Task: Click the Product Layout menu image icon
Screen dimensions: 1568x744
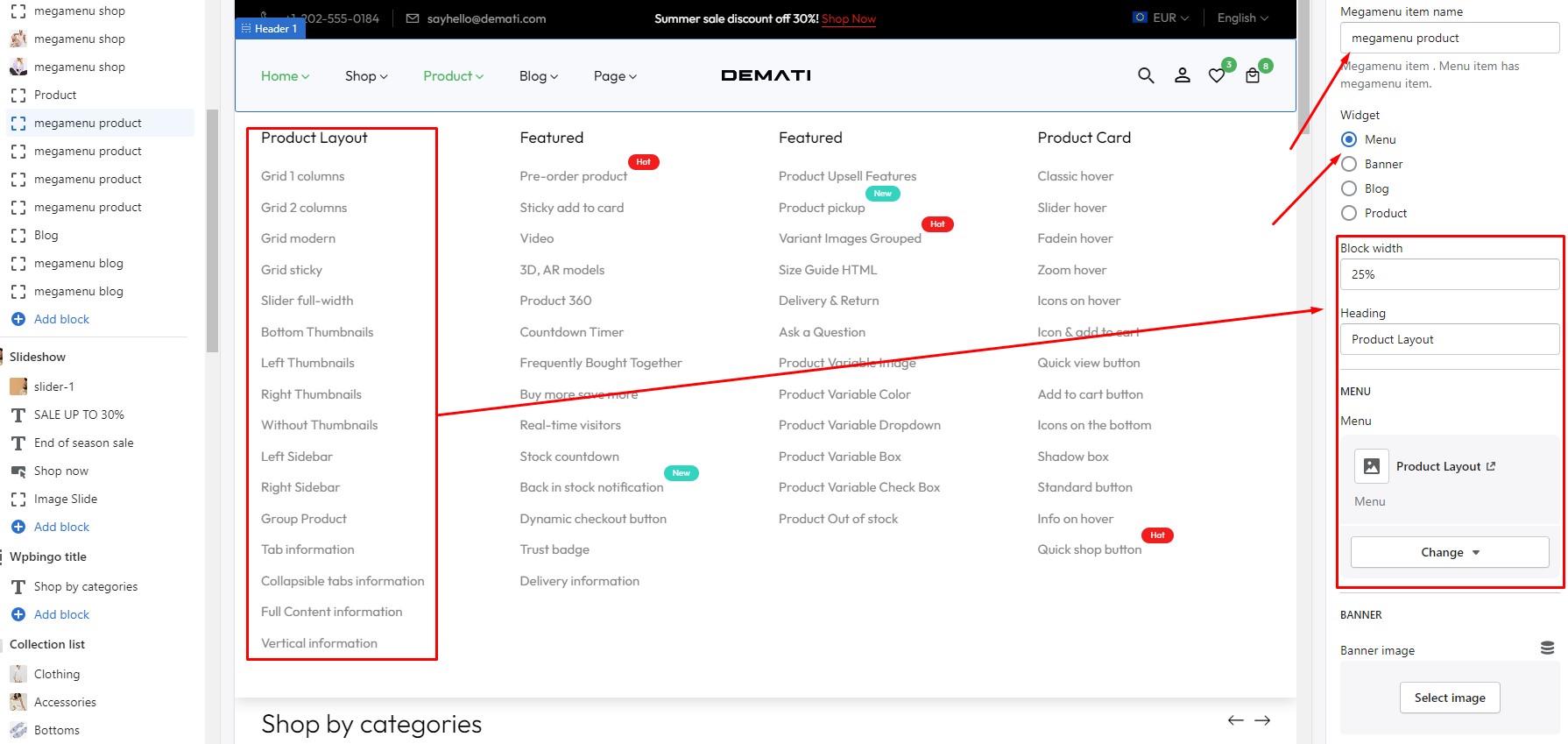Action: point(1371,466)
